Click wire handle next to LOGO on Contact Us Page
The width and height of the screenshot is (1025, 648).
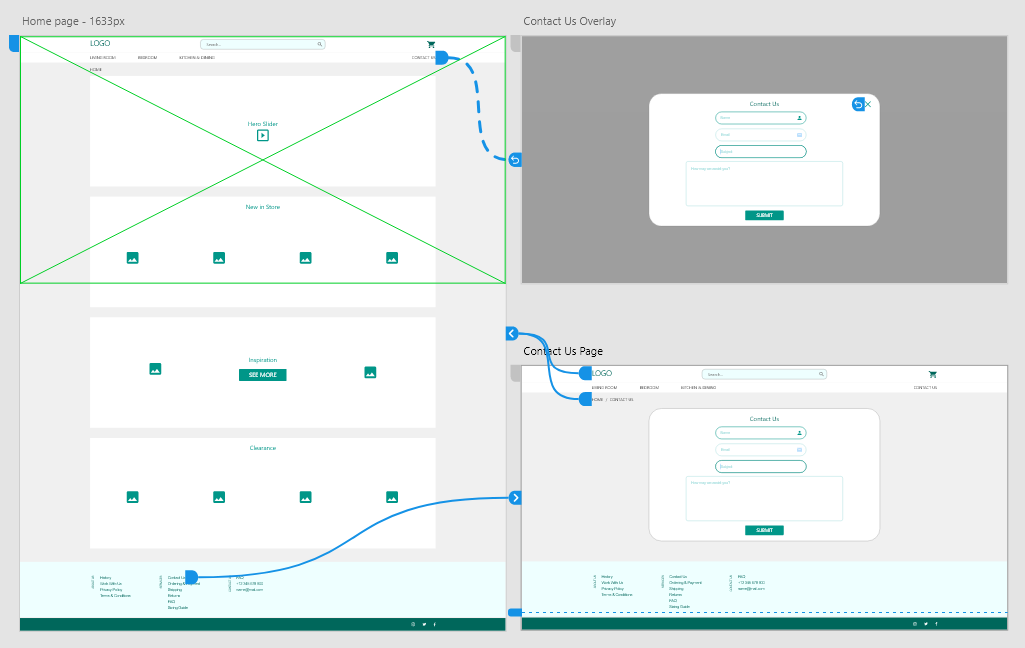pos(586,373)
